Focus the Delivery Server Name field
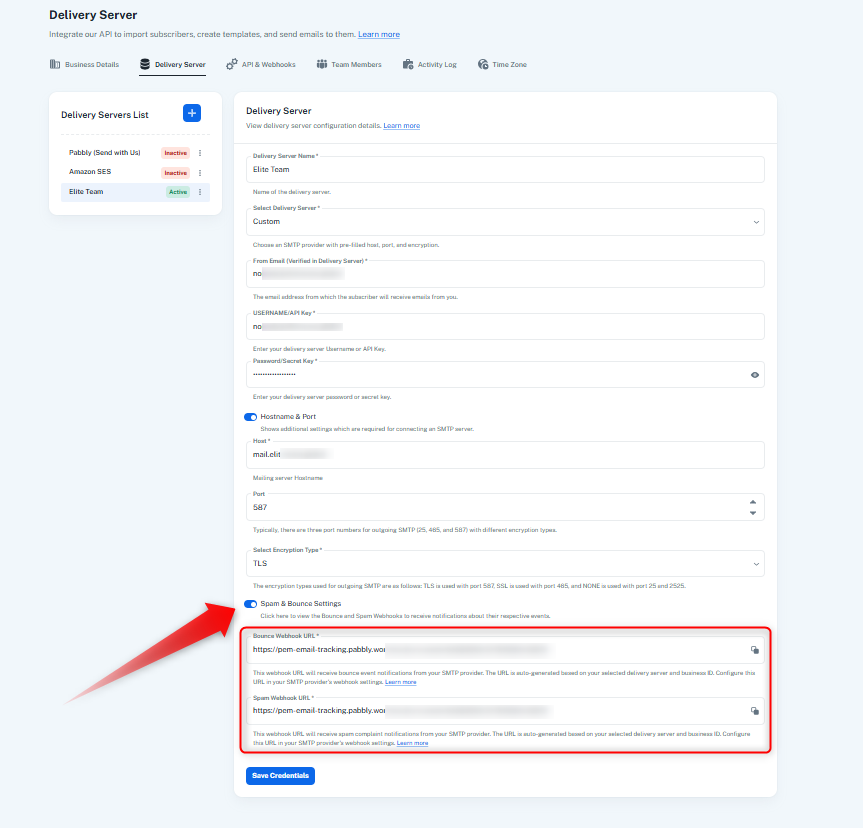 (x=505, y=170)
